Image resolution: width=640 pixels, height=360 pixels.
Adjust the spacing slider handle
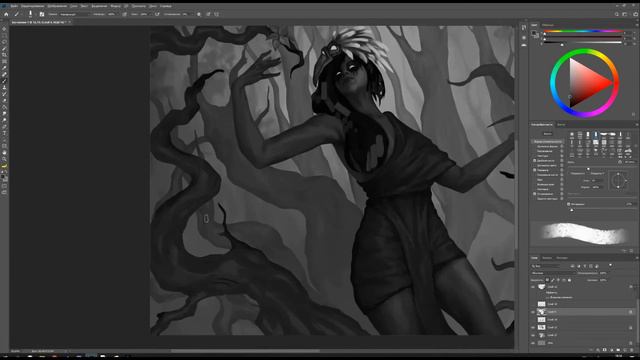point(572,210)
